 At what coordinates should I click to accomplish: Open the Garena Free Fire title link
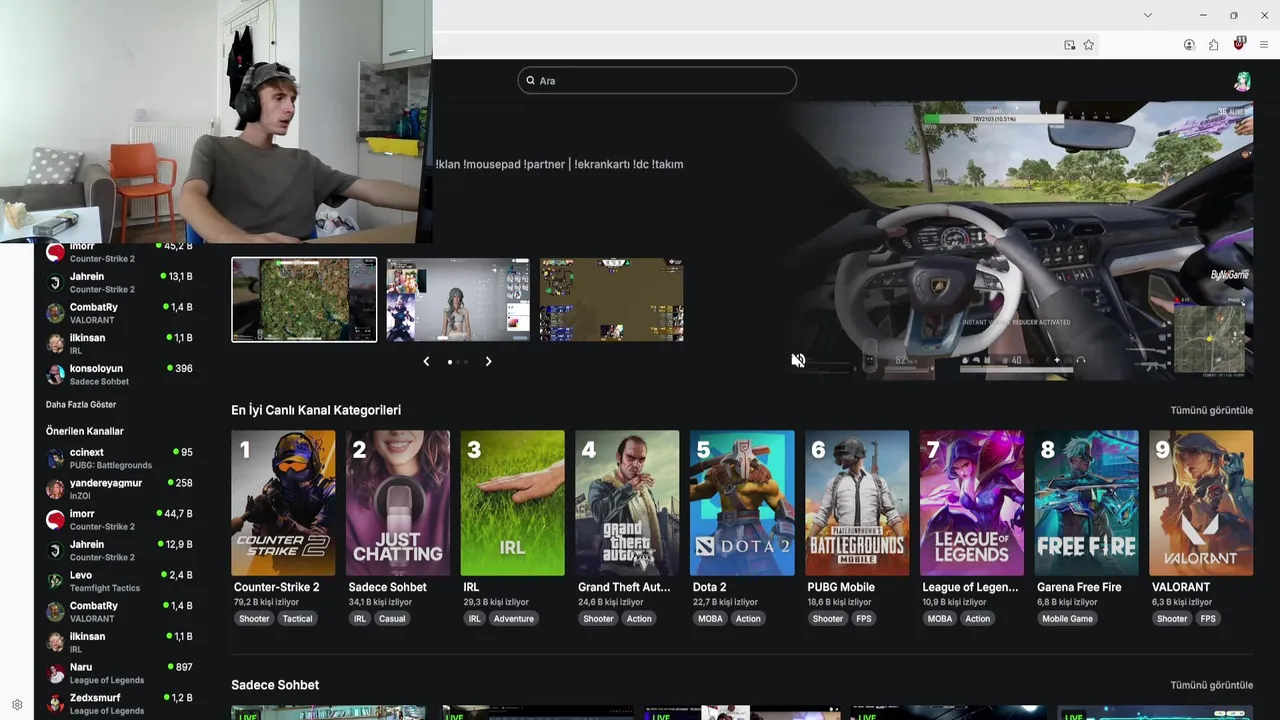coord(1079,587)
